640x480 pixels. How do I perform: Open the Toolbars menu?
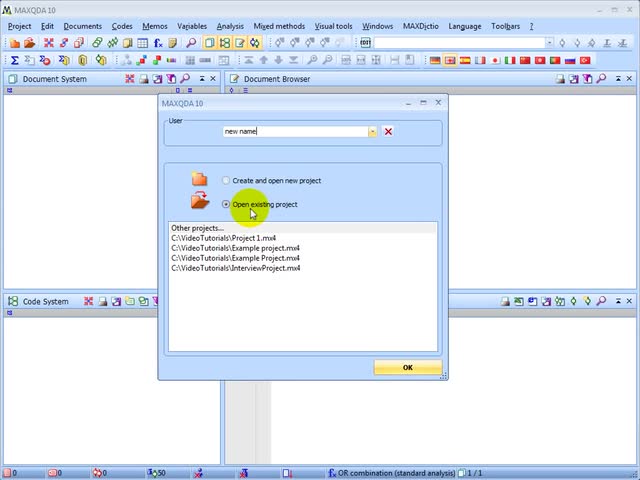505,26
